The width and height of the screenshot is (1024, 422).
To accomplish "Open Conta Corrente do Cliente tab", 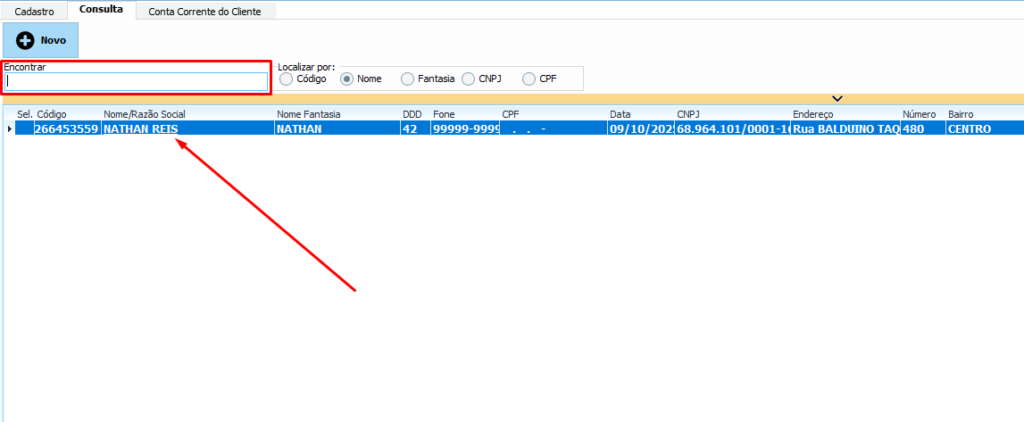I will click(205, 11).
